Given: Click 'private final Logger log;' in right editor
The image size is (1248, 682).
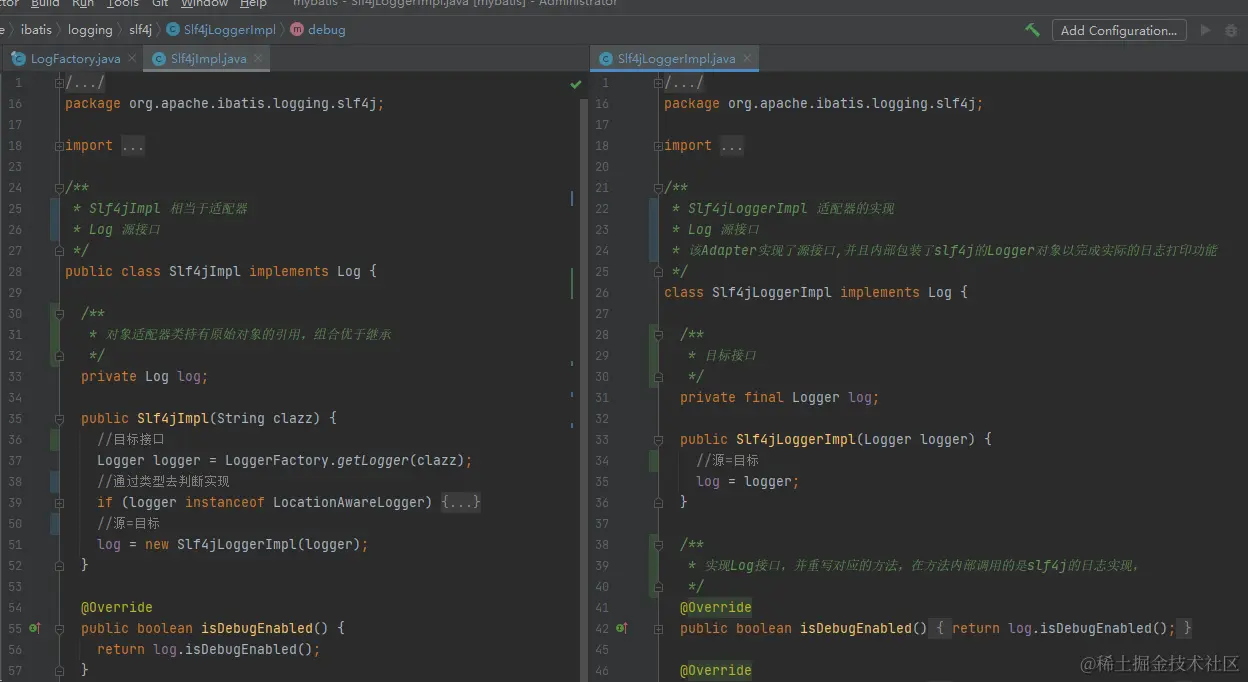Looking at the screenshot, I should pyautogui.click(x=780, y=397).
